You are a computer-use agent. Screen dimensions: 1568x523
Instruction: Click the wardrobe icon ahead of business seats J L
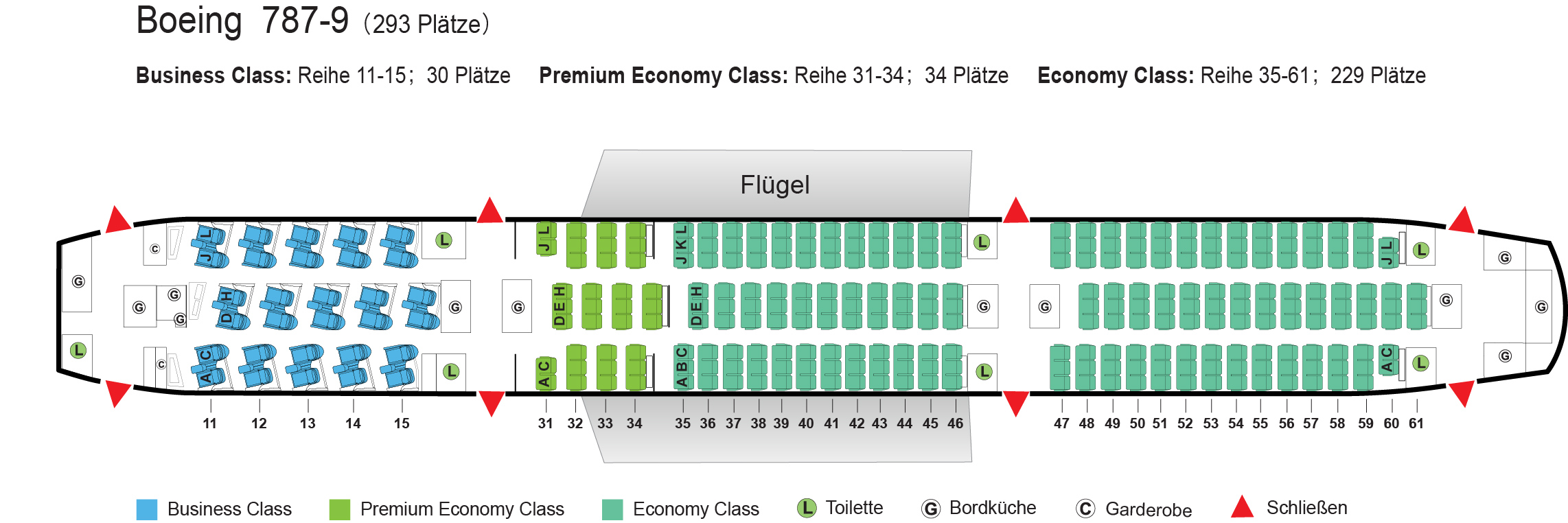point(155,249)
